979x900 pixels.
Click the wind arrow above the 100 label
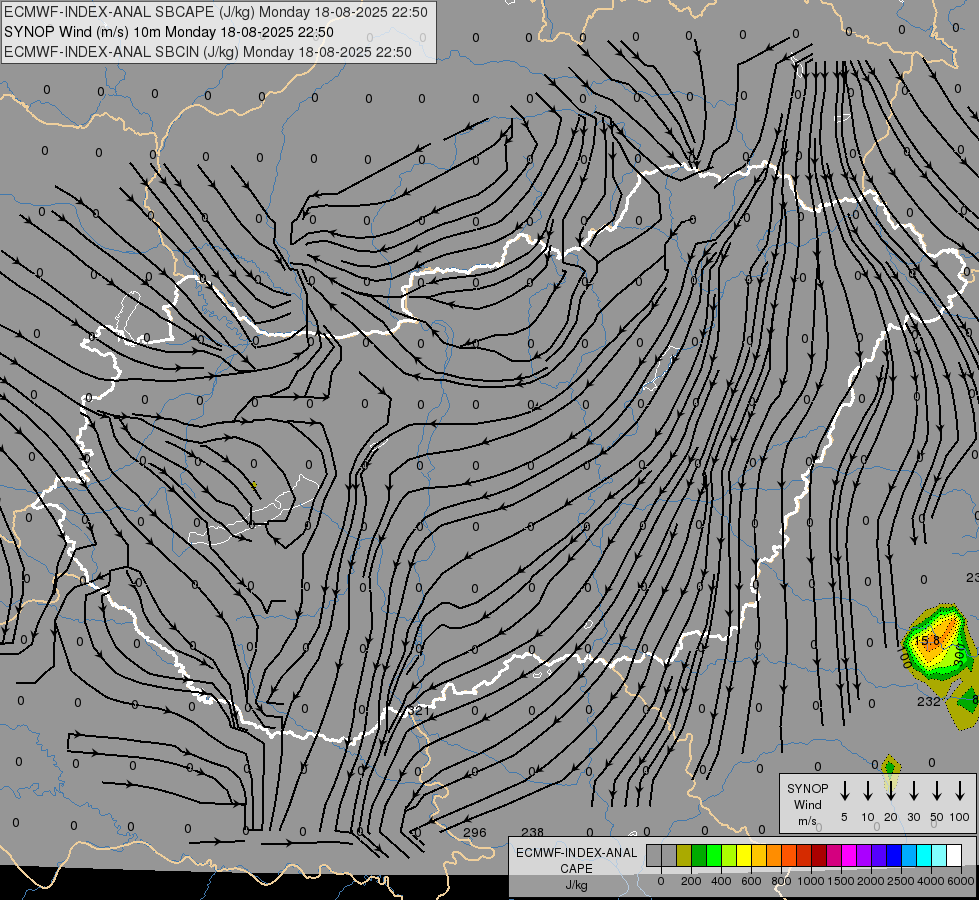pyautogui.click(x=960, y=791)
